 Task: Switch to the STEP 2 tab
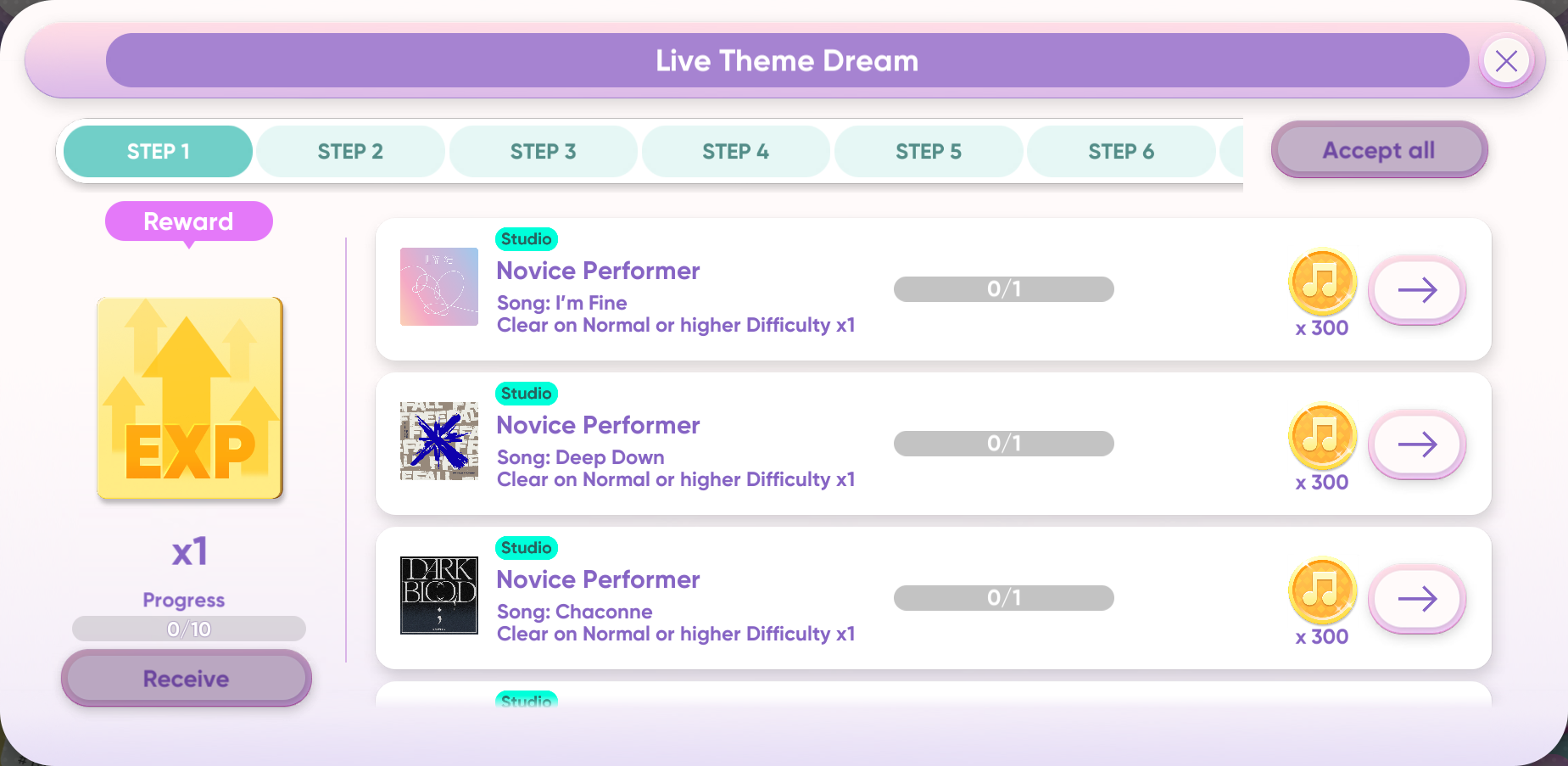pyautogui.click(x=350, y=152)
